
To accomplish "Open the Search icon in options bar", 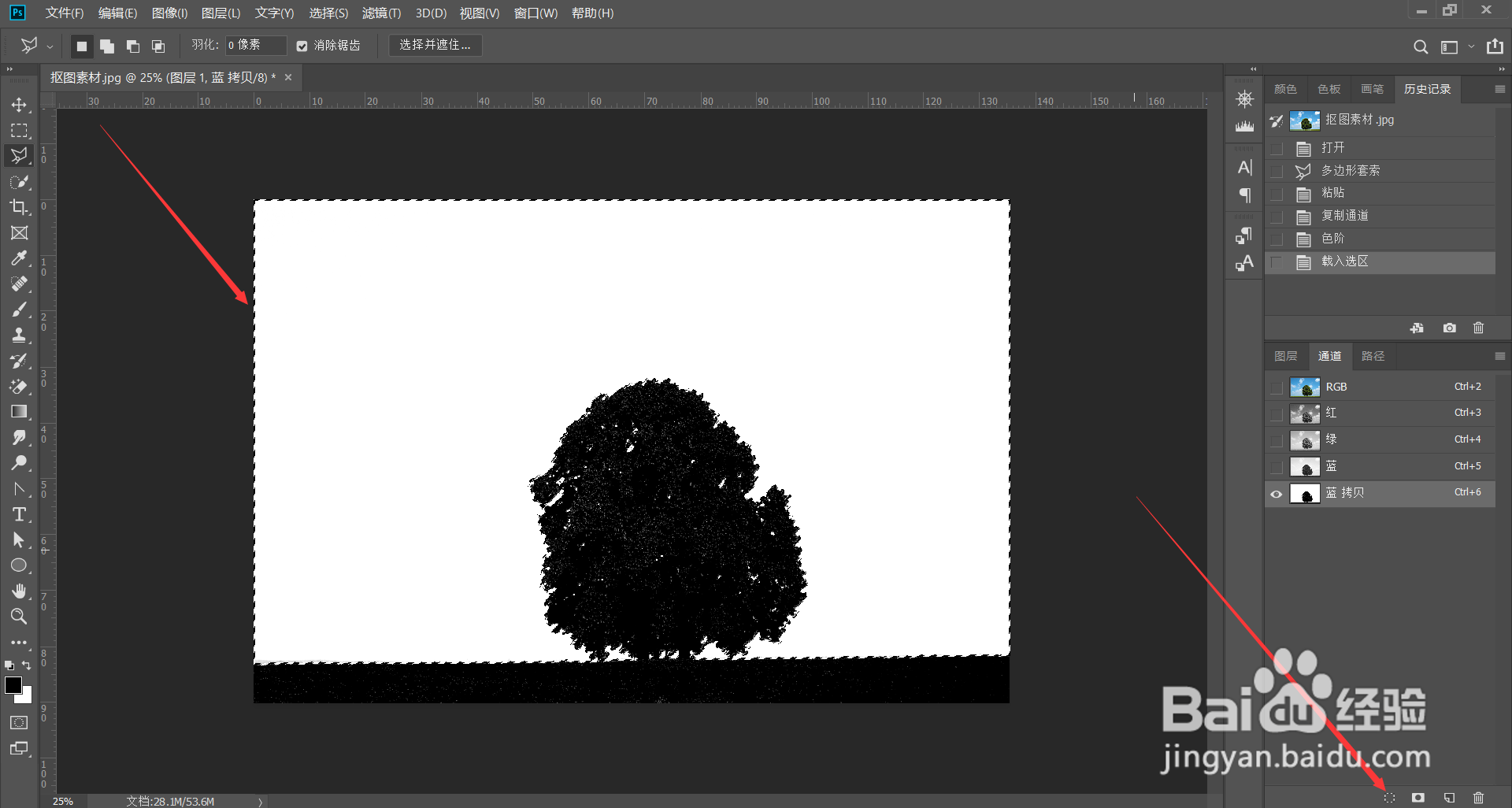I will pos(1421,47).
